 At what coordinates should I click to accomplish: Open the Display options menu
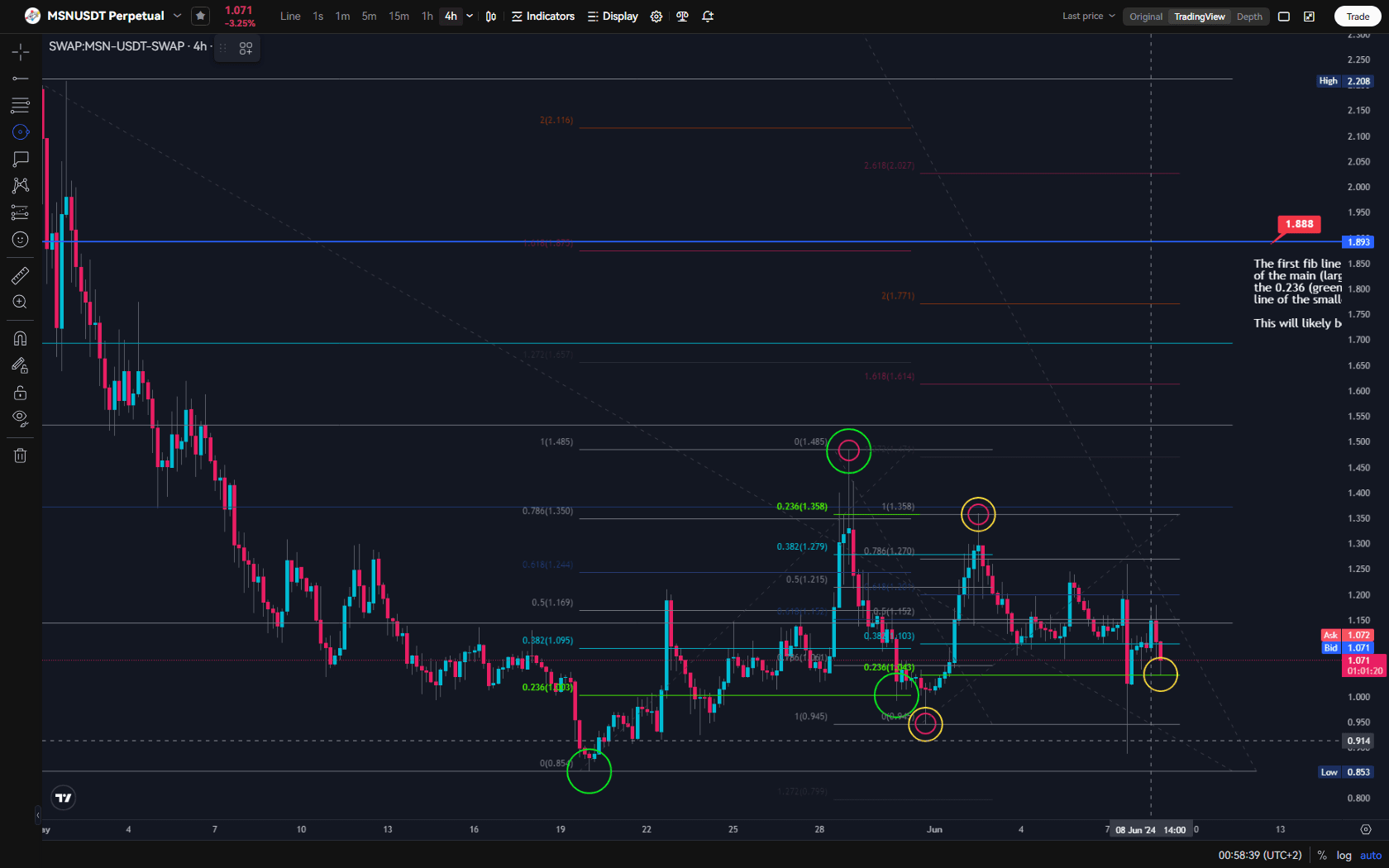(x=613, y=17)
